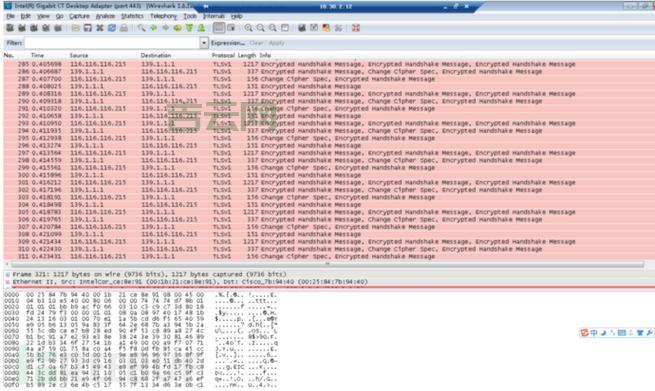Sort by the Length column header
Image resolution: width=655 pixels, height=391 pixels.
tap(247, 55)
